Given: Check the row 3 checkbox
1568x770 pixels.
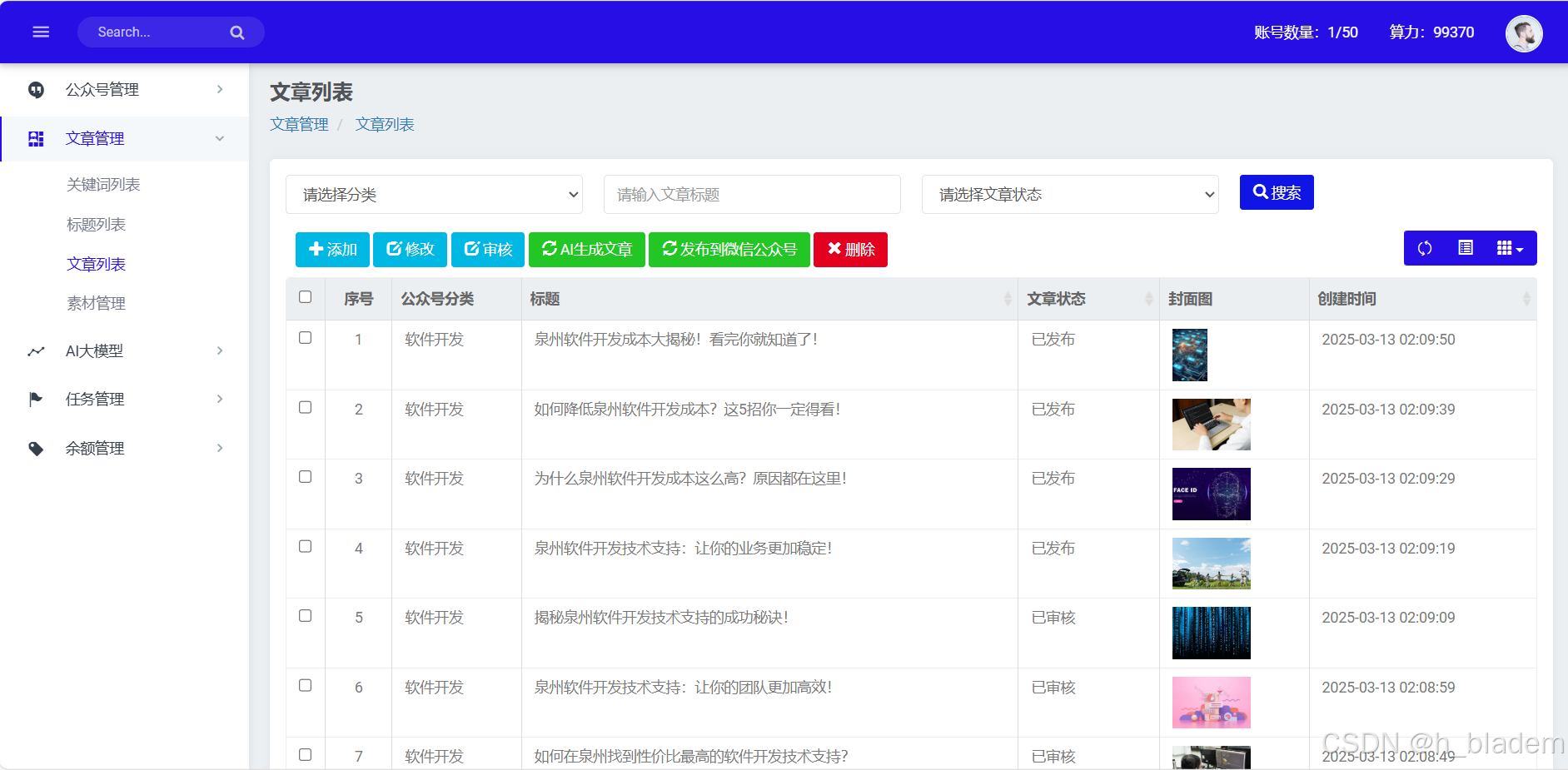Looking at the screenshot, I should (x=306, y=477).
